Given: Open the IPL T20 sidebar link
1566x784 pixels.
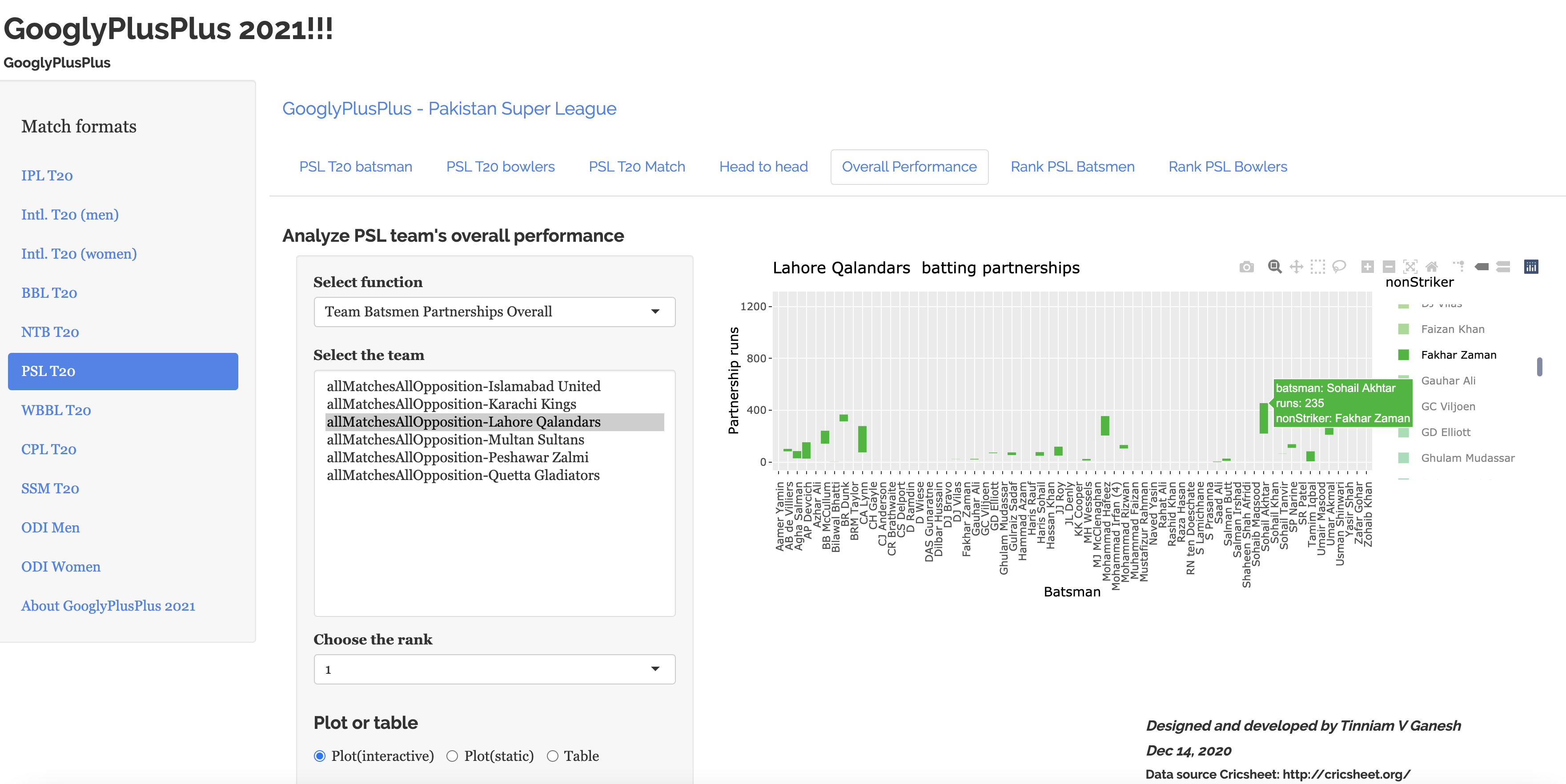Looking at the screenshot, I should (47, 176).
